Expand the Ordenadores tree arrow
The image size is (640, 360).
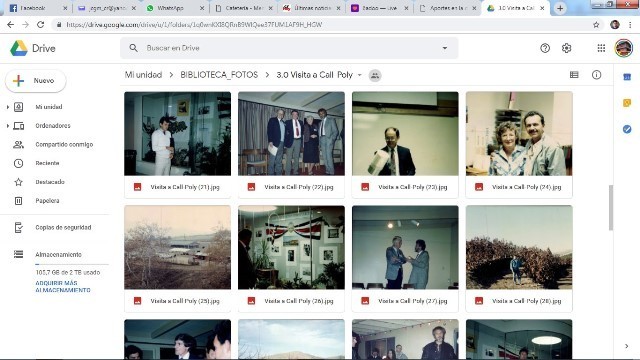click(x=7, y=126)
